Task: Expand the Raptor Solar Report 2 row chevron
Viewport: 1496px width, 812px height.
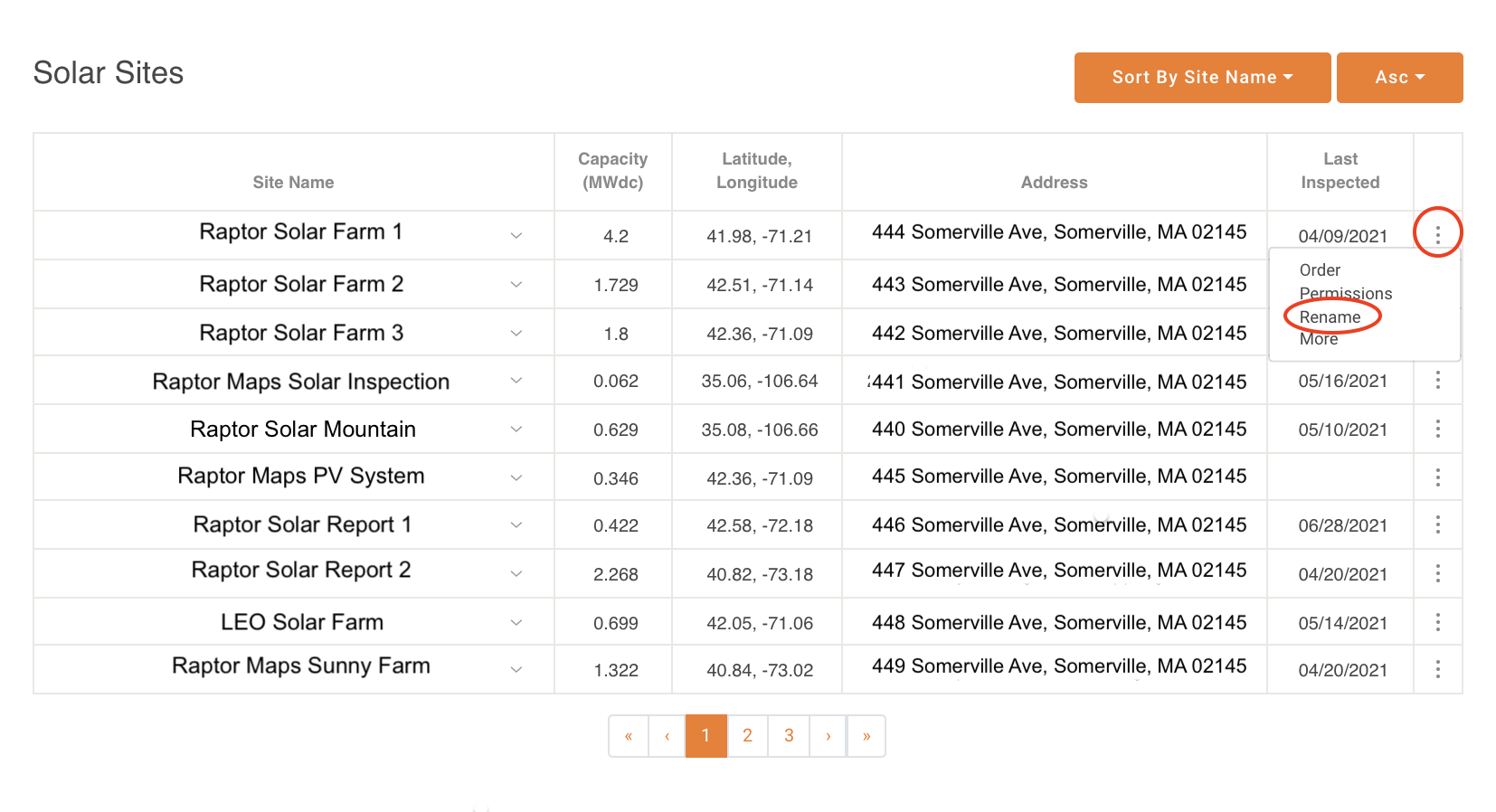Action: tap(516, 574)
